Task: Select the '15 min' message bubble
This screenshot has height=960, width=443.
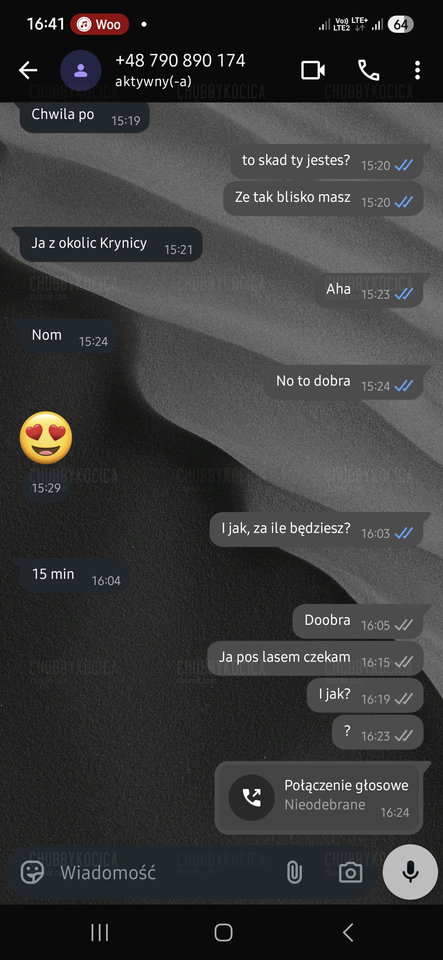Action: (72, 576)
